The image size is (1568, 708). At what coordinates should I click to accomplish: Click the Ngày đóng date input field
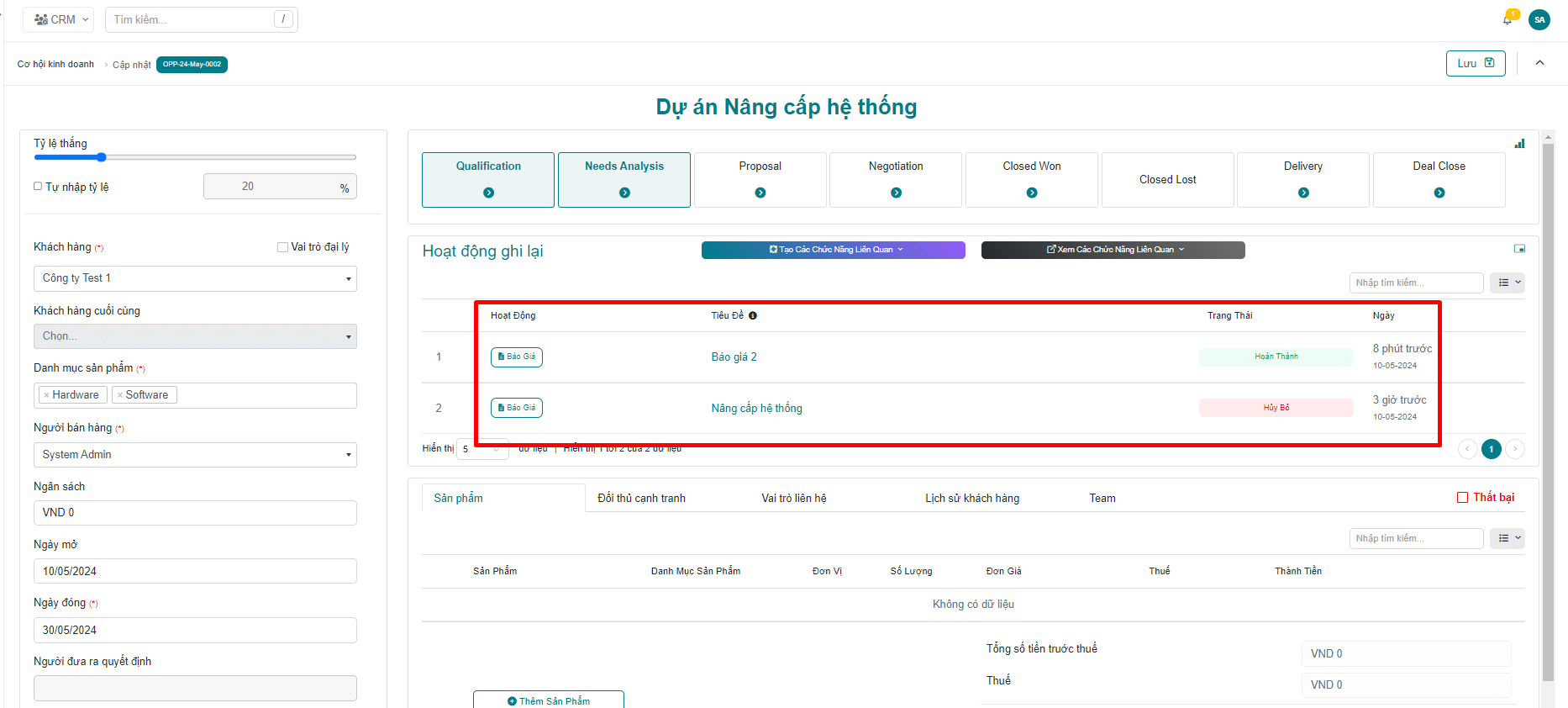click(195, 630)
